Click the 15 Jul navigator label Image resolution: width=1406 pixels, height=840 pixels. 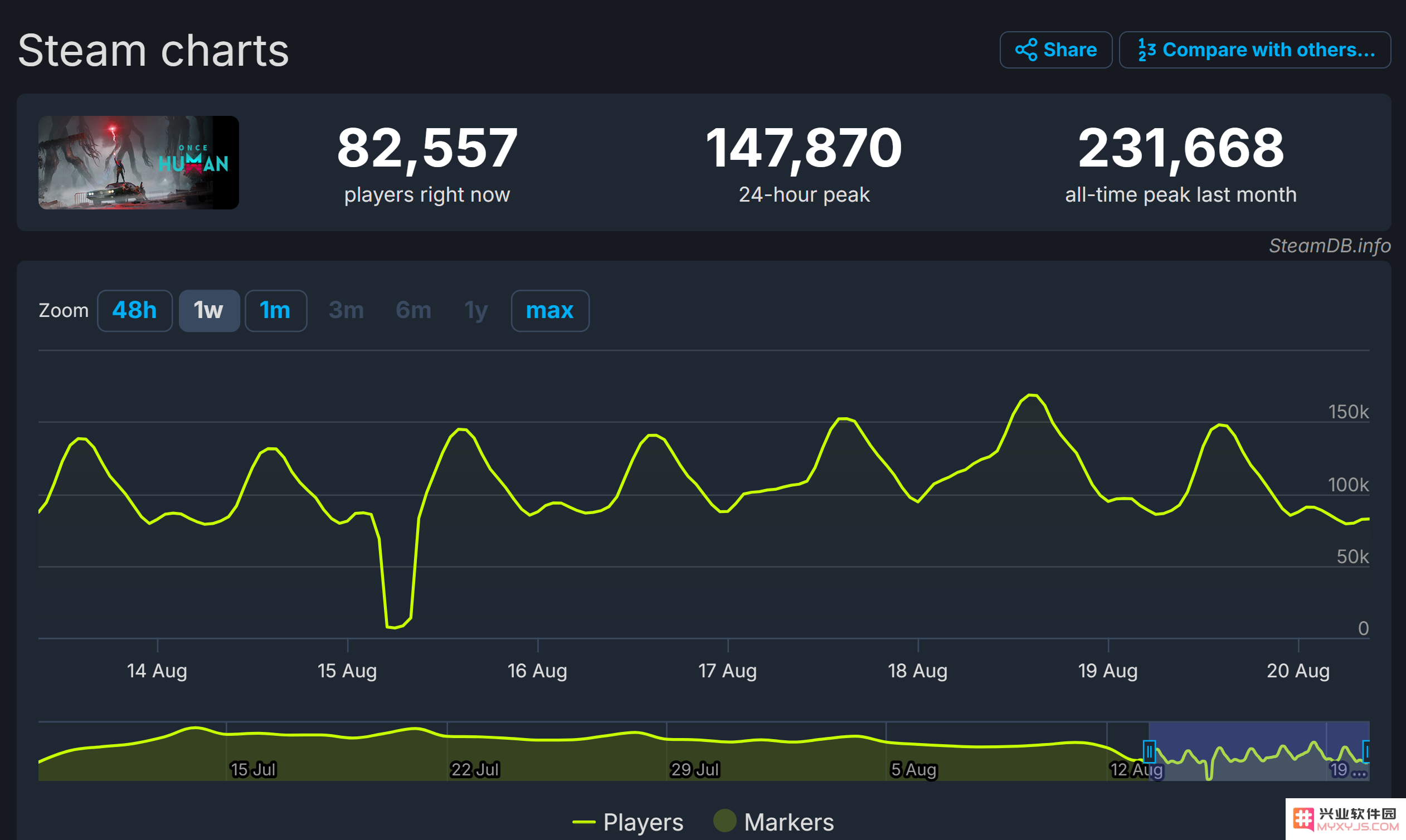click(253, 770)
